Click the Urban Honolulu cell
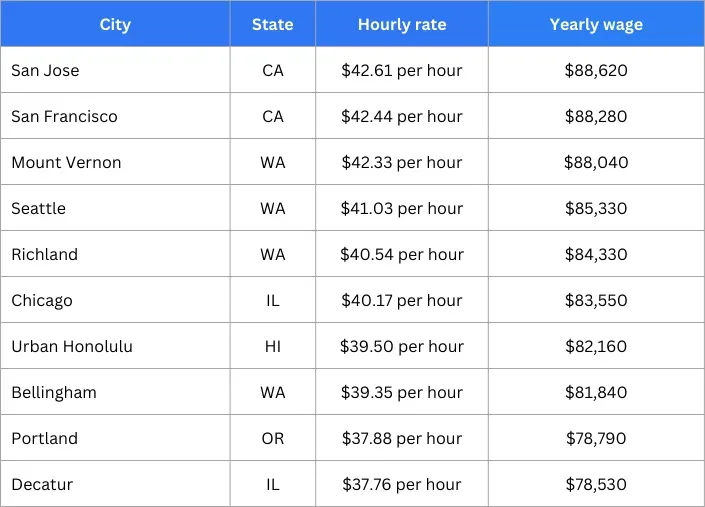 click(72, 347)
